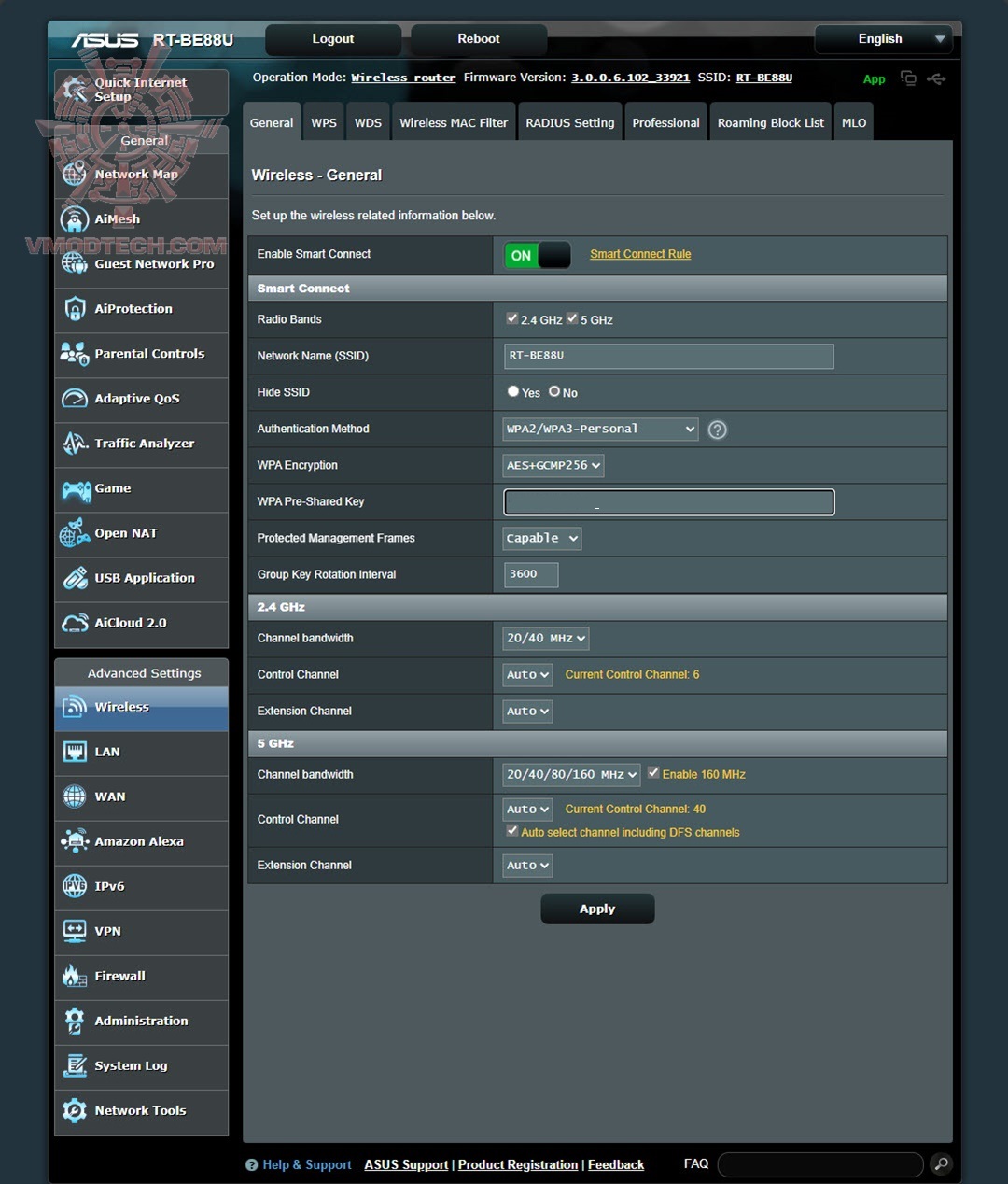
Task: Click the Adaptive QoS gauge icon
Action: click(74, 398)
